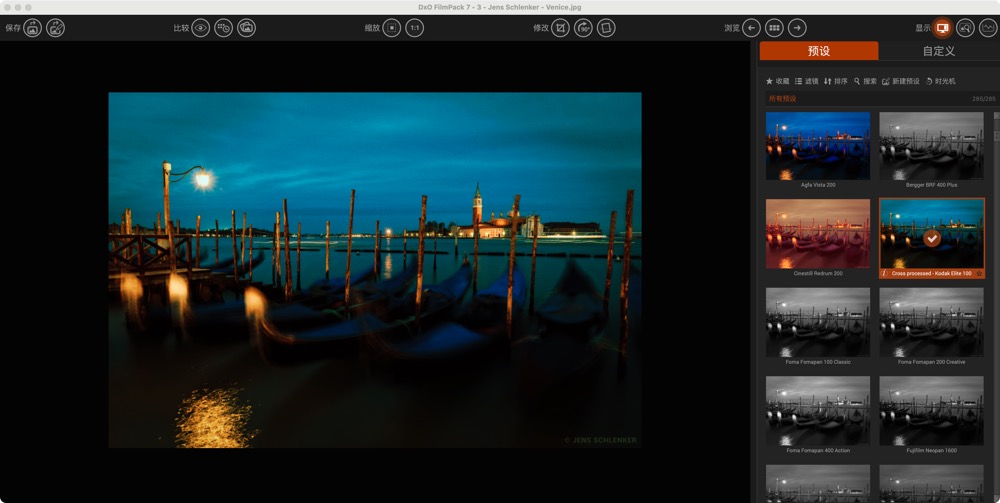Toggle the orange display monitor icon

point(943,28)
